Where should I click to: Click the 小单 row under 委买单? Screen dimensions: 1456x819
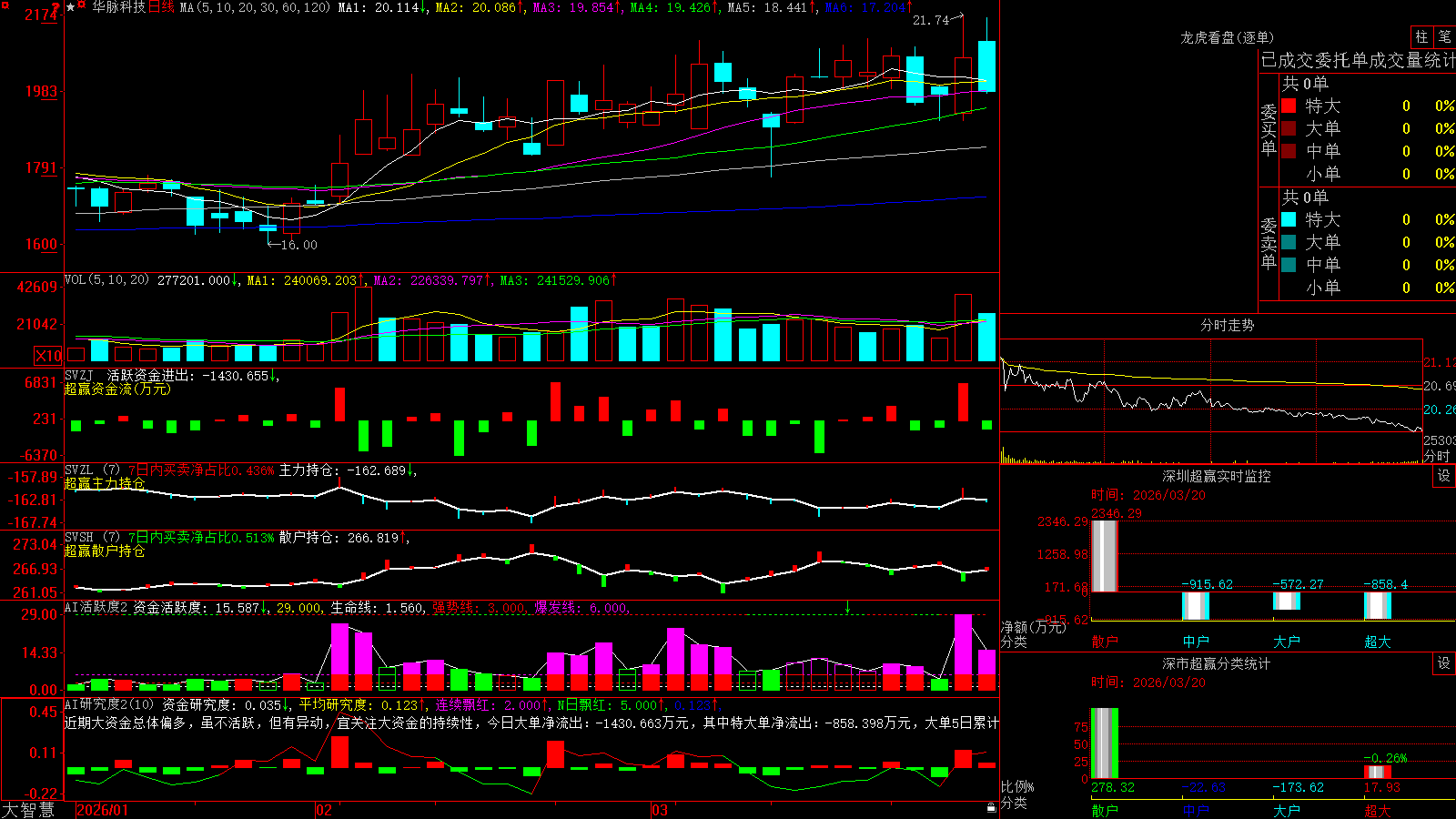click(x=1368, y=174)
